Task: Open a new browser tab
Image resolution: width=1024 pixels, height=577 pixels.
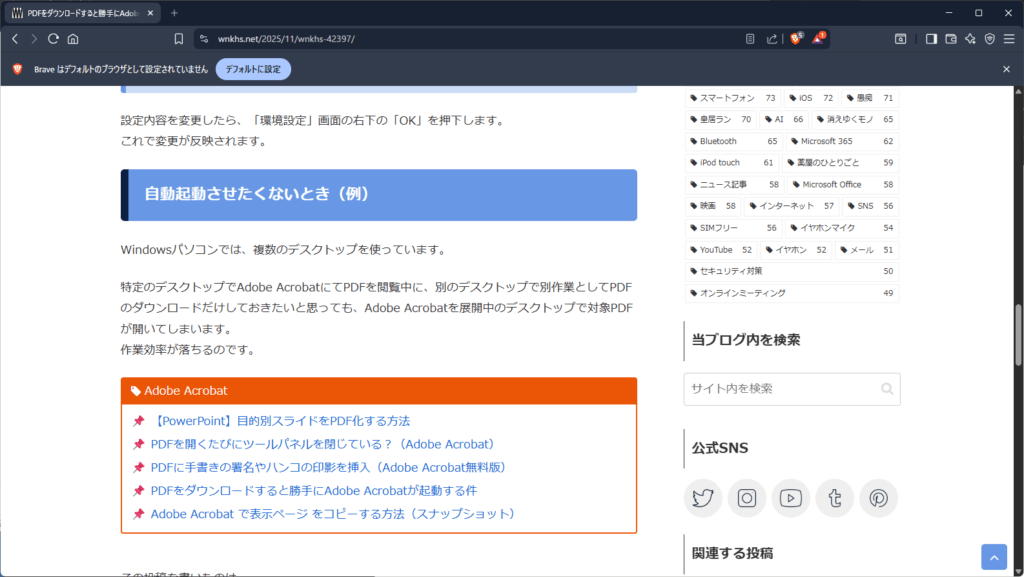Action: coord(174,14)
